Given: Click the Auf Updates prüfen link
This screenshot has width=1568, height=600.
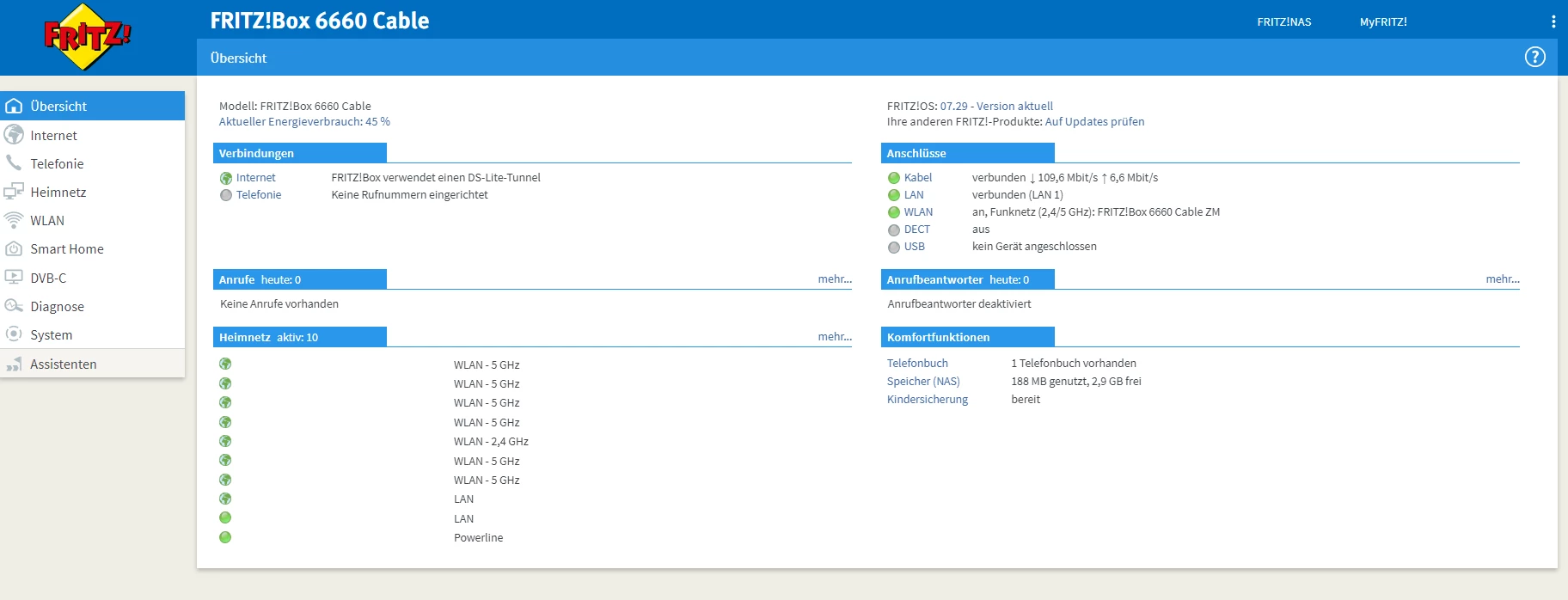Looking at the screenshot, I should click(1094, 122).
